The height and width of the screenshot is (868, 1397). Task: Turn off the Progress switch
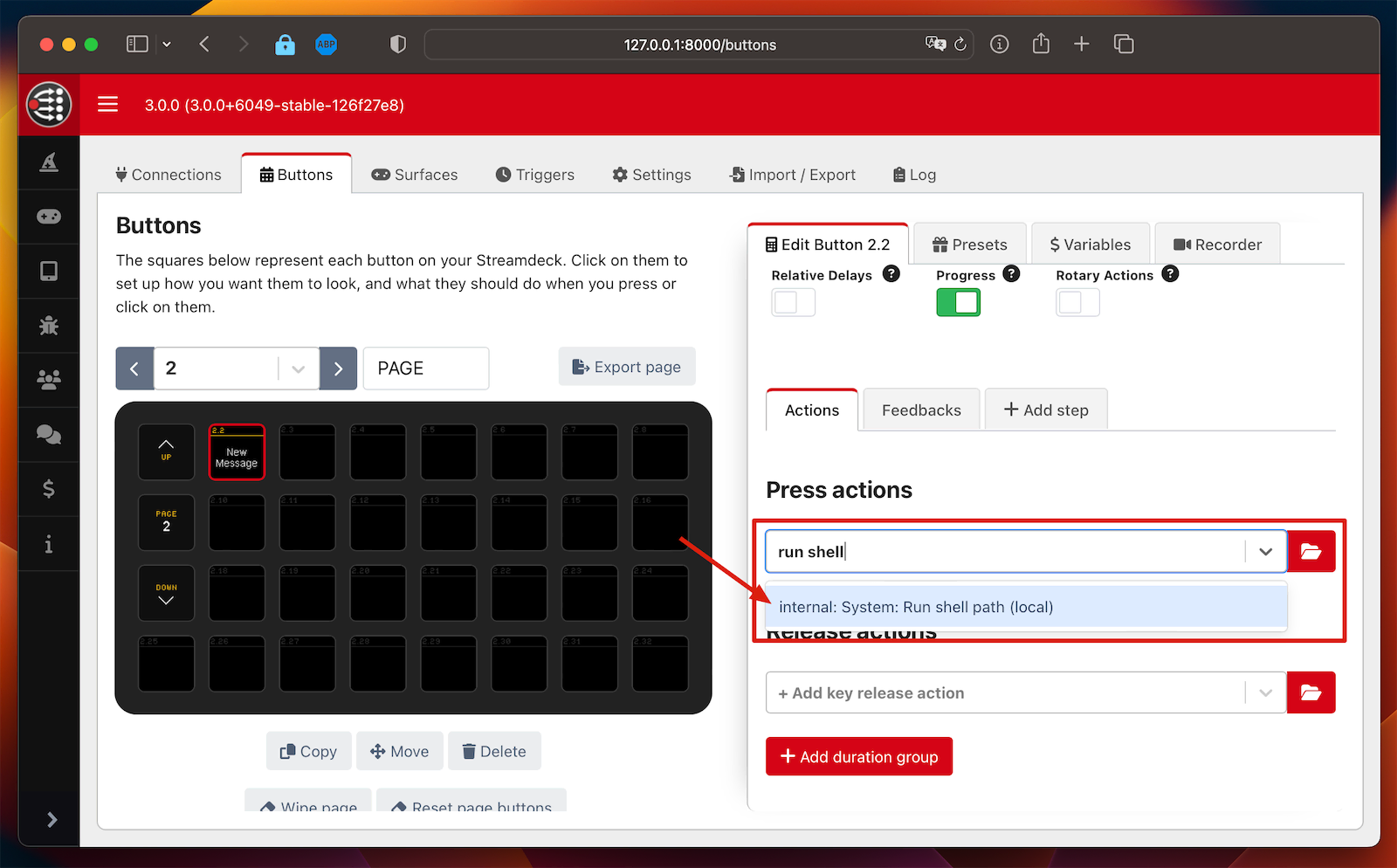pos(958,302)
